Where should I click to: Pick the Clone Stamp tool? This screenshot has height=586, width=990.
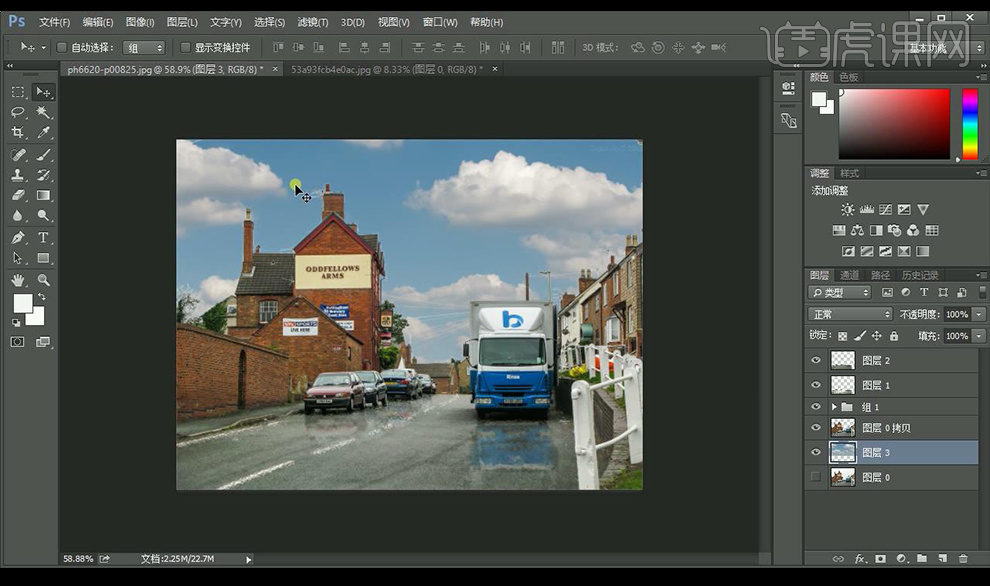(18, 175)
